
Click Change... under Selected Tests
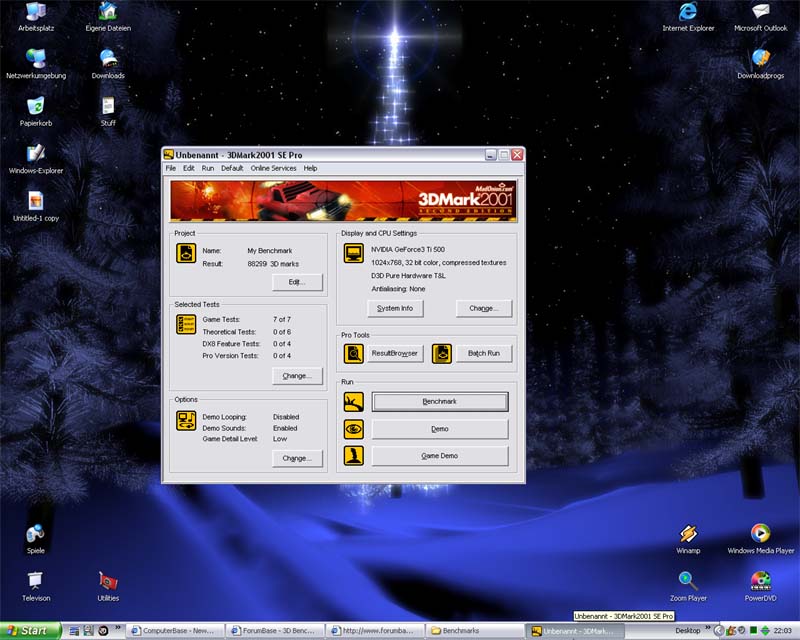pos(297,376)
